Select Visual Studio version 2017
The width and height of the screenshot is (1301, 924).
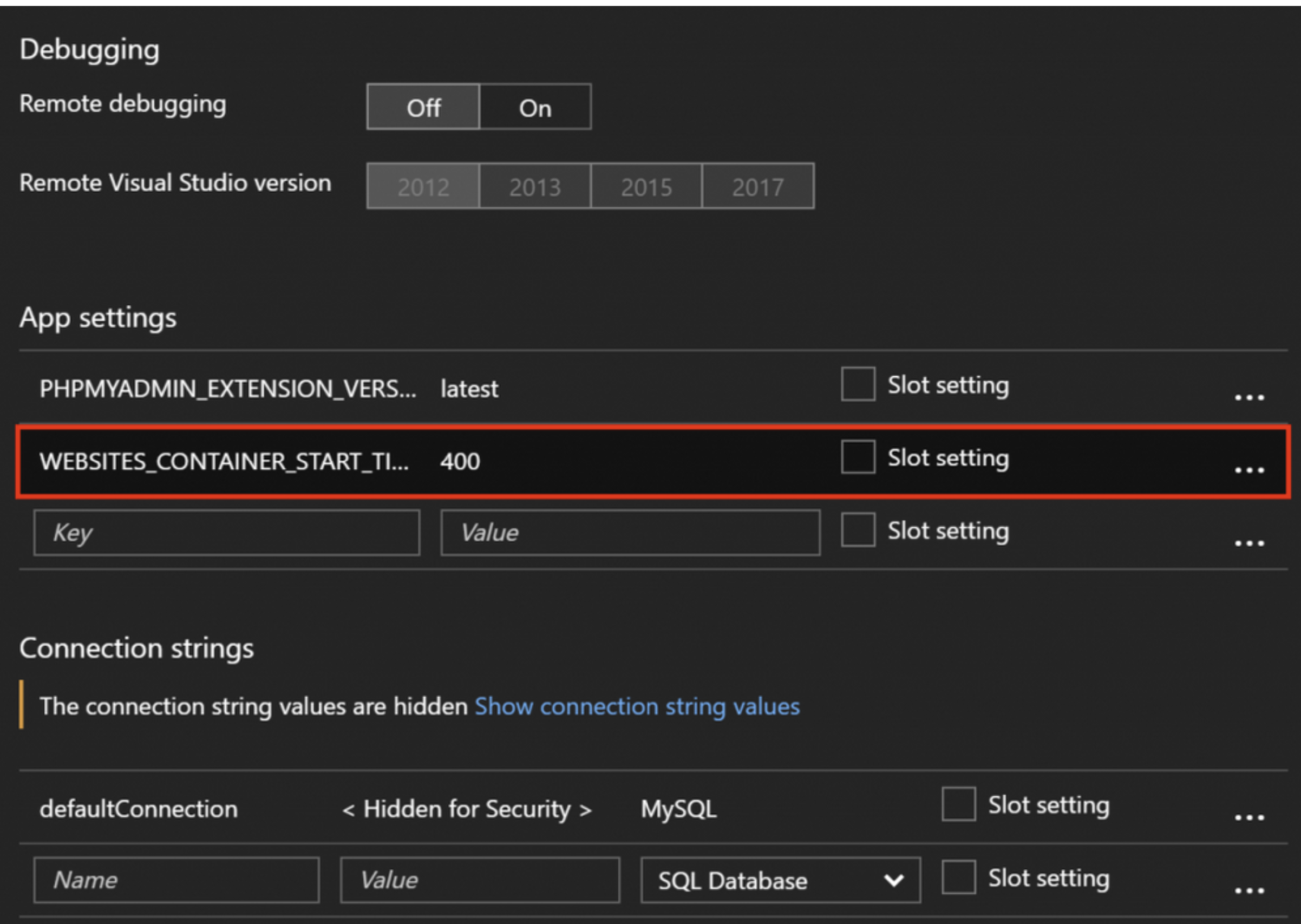757,187
